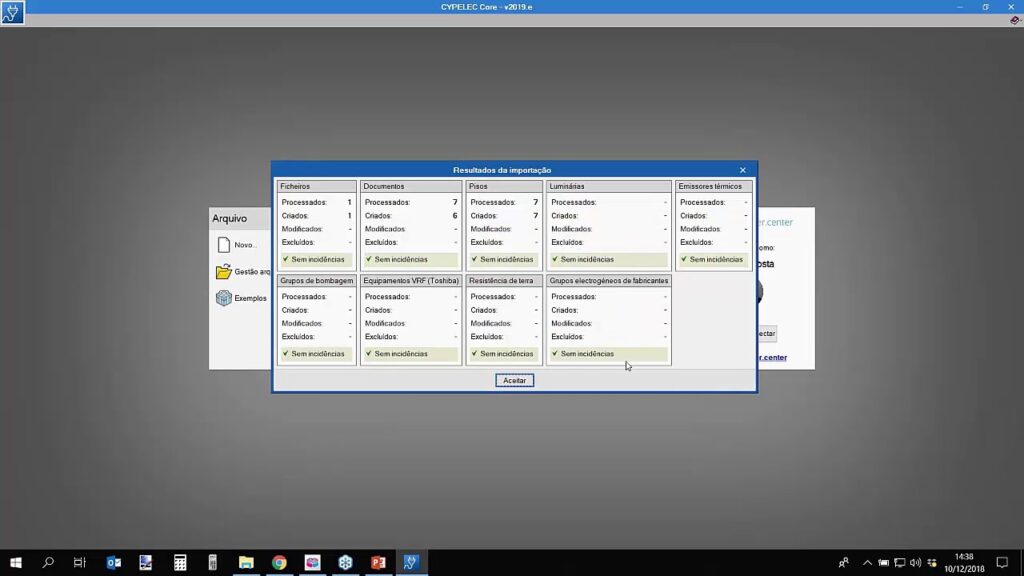The image size is (1024, 576).
Task: Click the Aceitar button
Action: point(514,381)
